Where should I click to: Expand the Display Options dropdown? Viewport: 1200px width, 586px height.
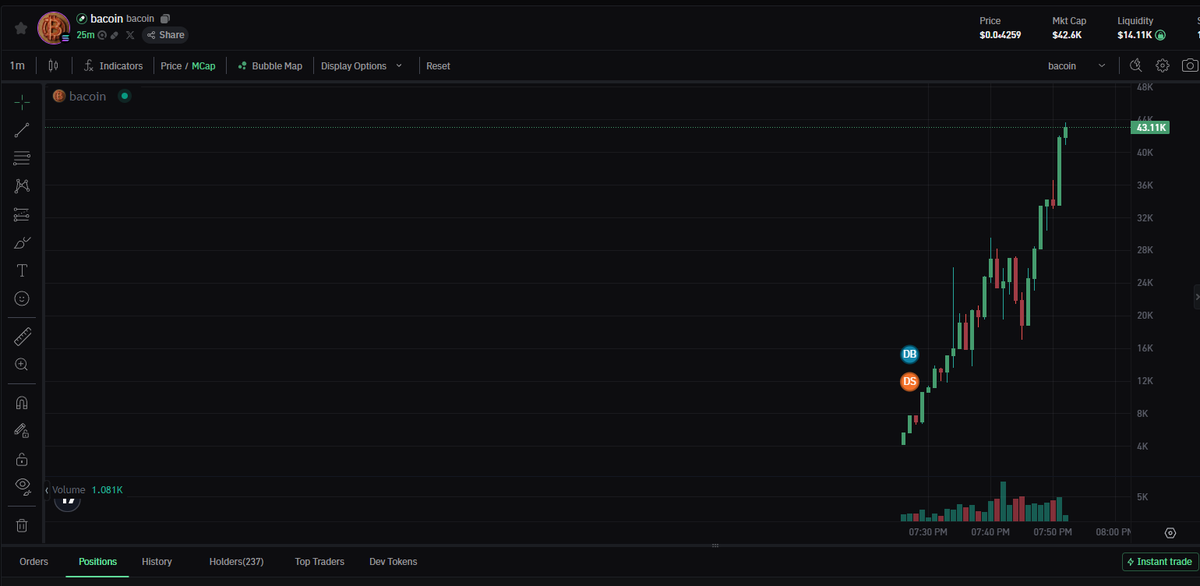(x=362, y=66)
